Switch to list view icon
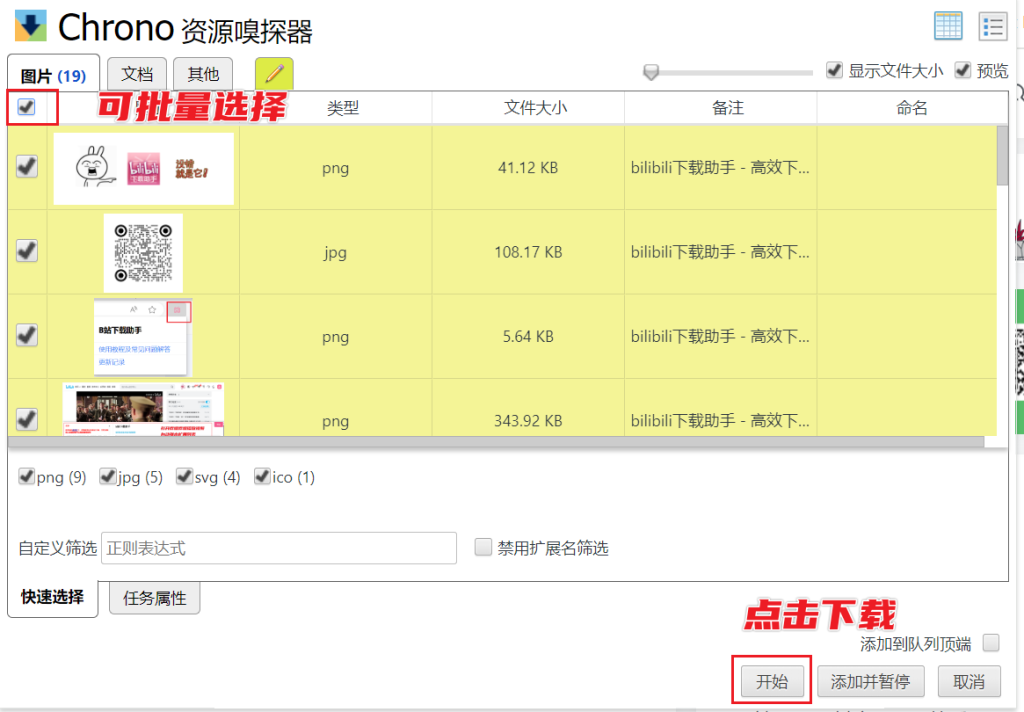Image resolution: width=1024 pixels, height=712 pixels. pos(992,26)
